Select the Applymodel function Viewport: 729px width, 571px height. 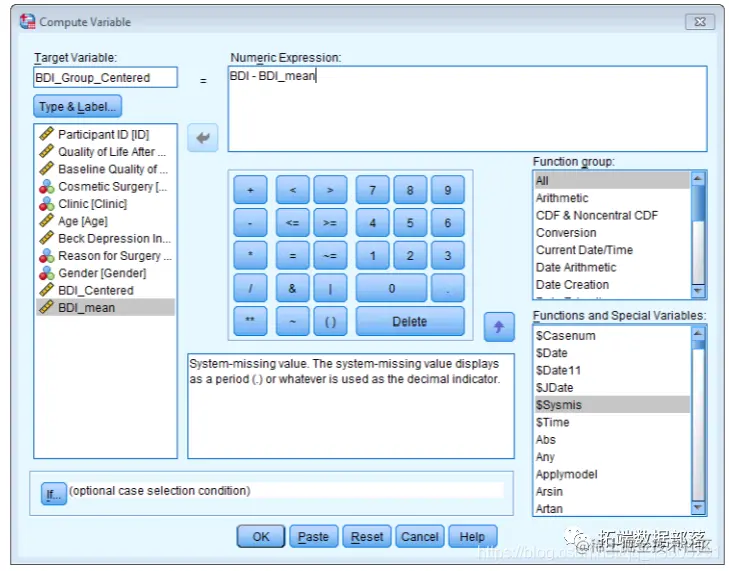click(x=612, y=474)
